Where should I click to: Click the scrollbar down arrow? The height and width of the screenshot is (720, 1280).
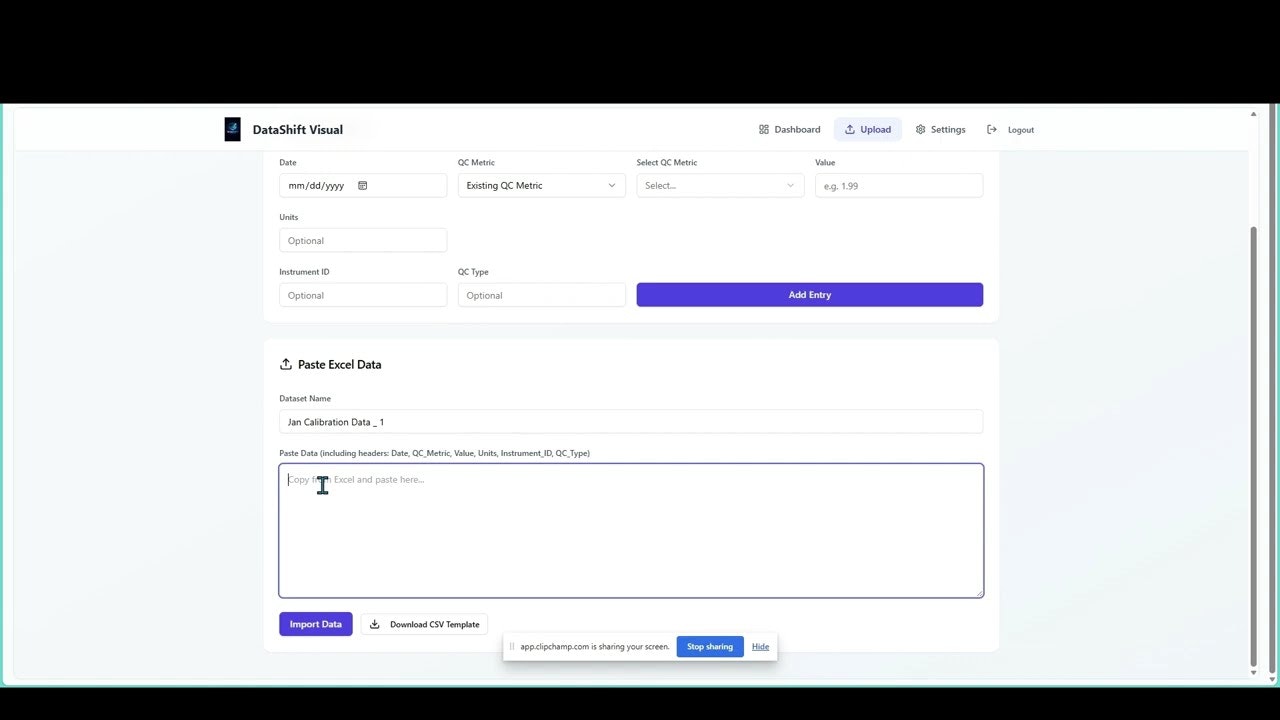coord(1254,673)
